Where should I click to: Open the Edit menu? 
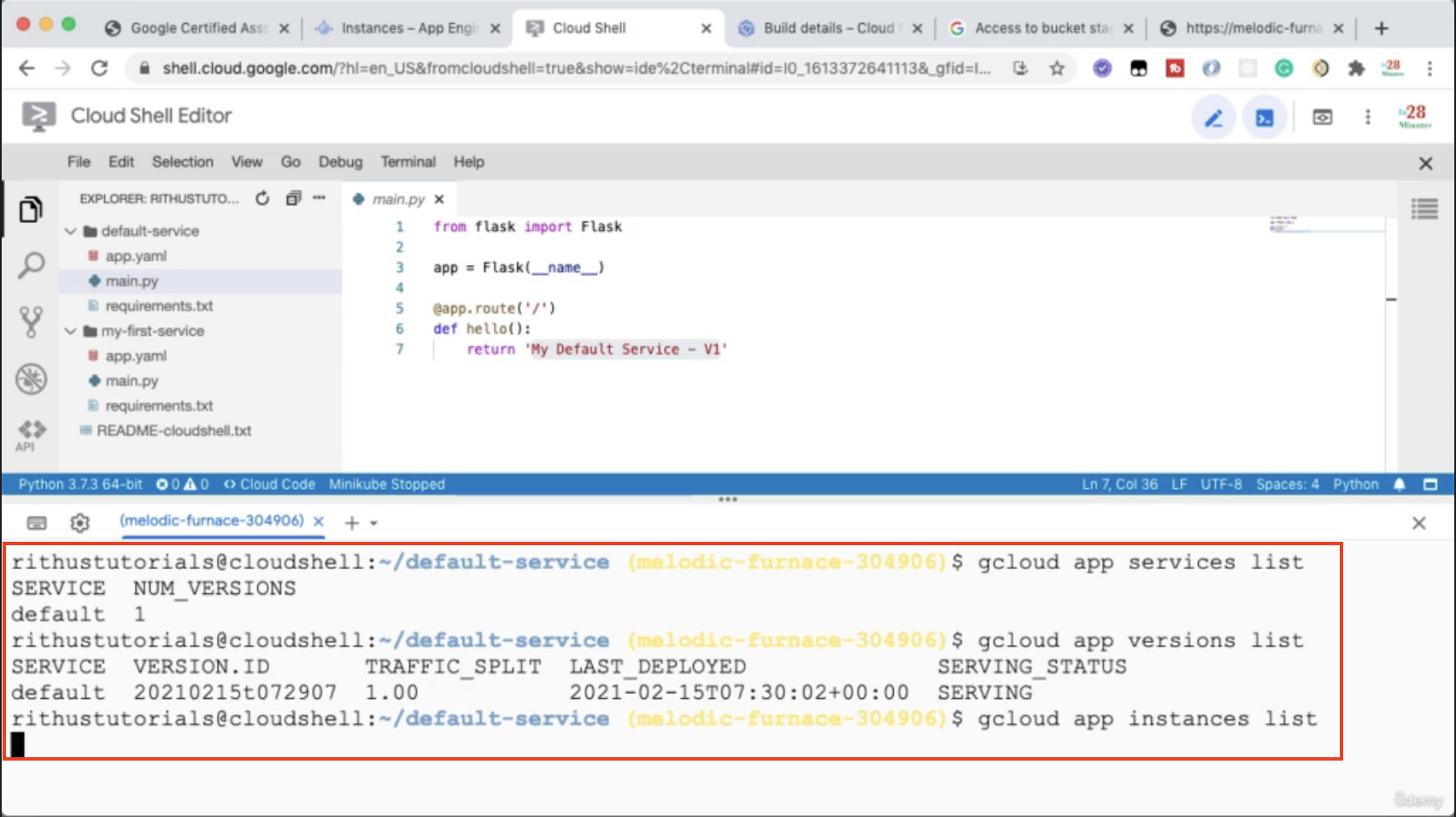pos(120,162)
